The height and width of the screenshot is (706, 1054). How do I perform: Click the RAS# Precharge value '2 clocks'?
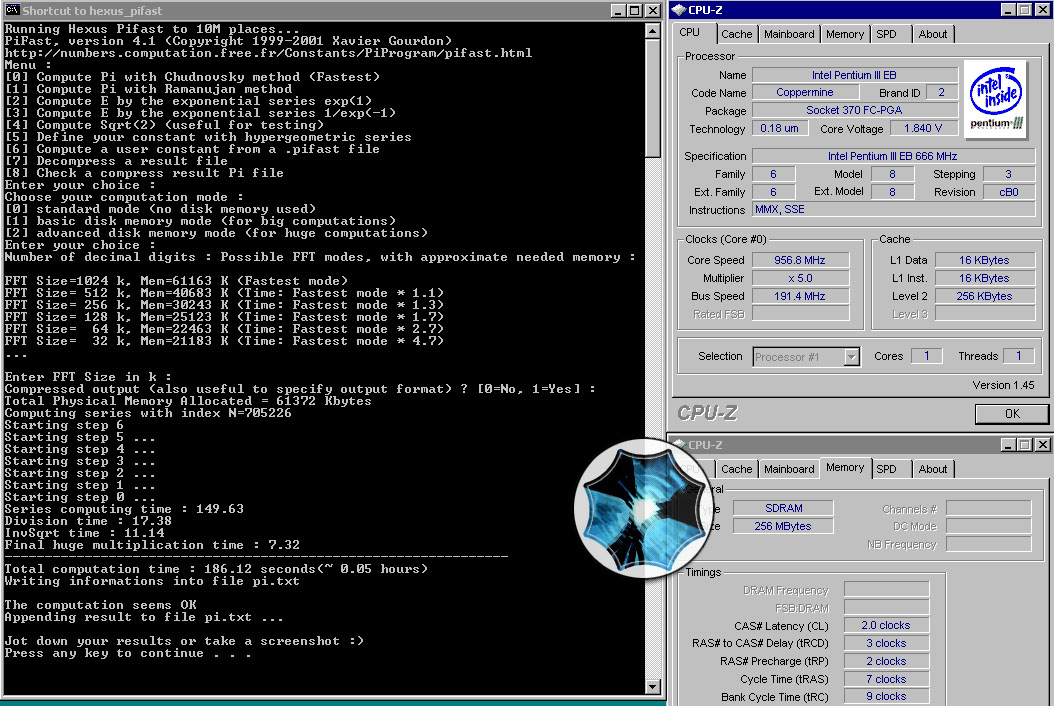887,661
